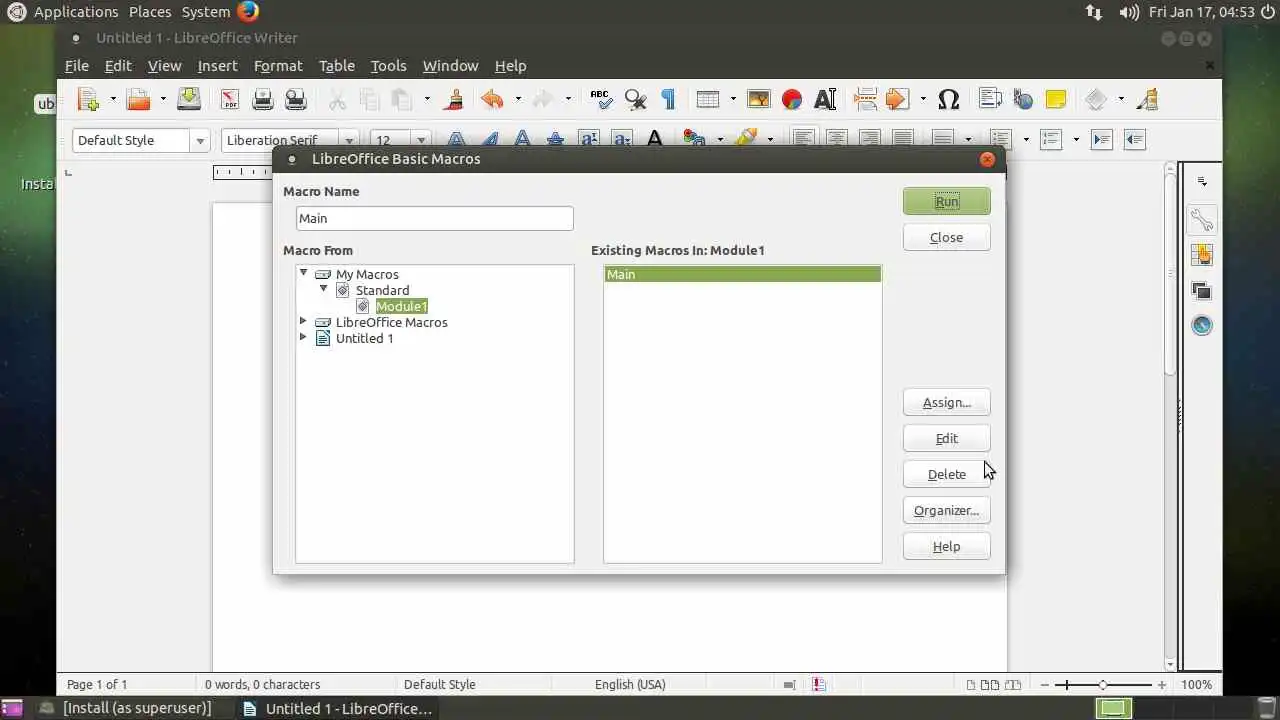1280x720 pixels.
Task: Click the Open folder icon in Writer toolbar
Action: coord(138,99)
